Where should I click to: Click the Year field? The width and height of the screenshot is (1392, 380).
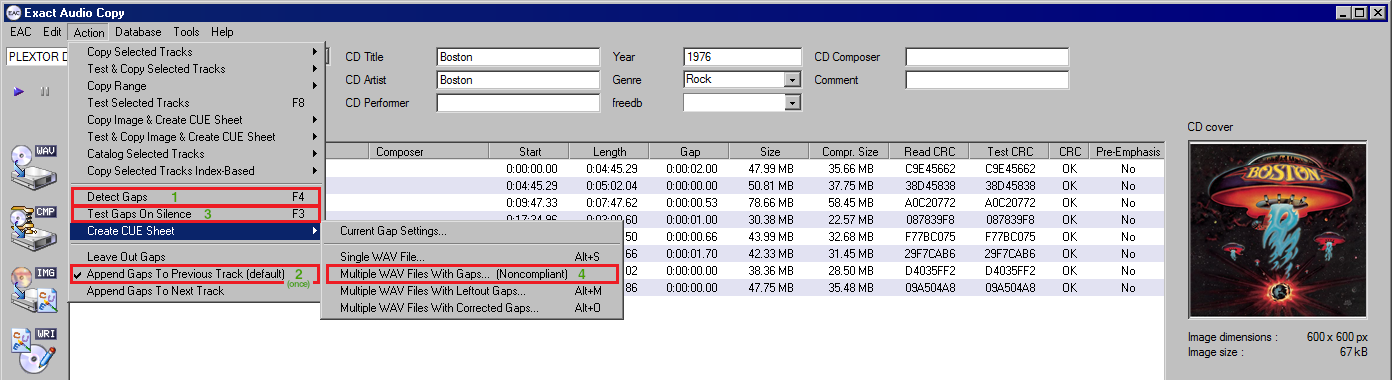pos(743,57)
